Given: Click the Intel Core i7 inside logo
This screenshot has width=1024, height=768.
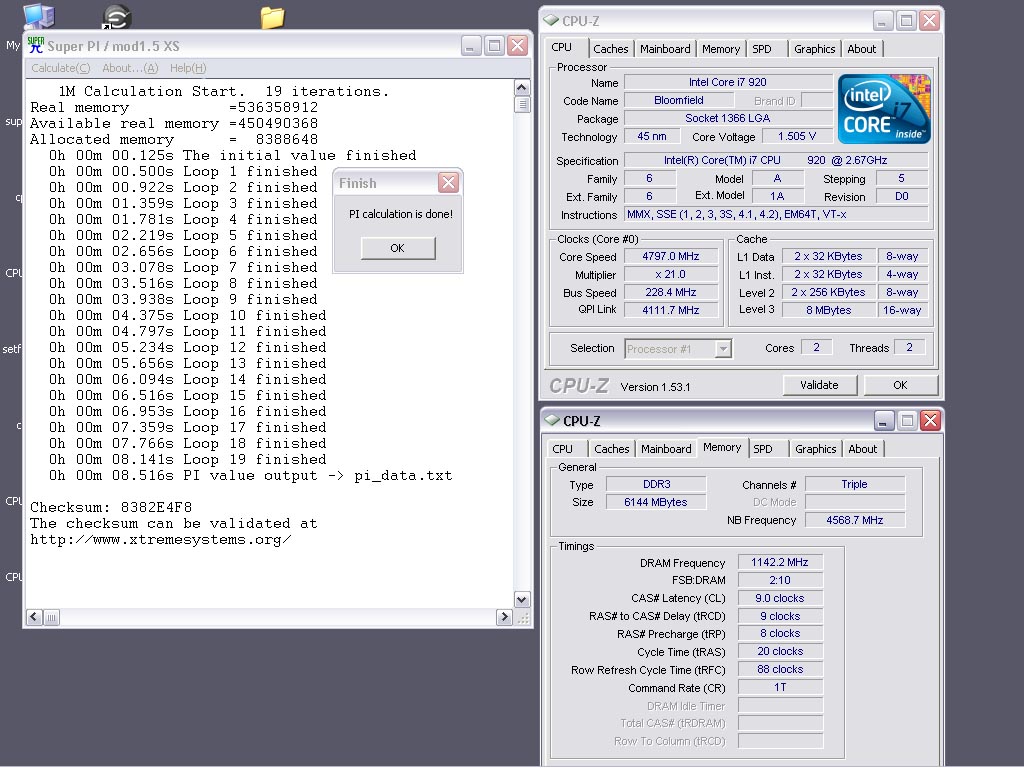Looking at the screenshot, I should pos(884,109).
